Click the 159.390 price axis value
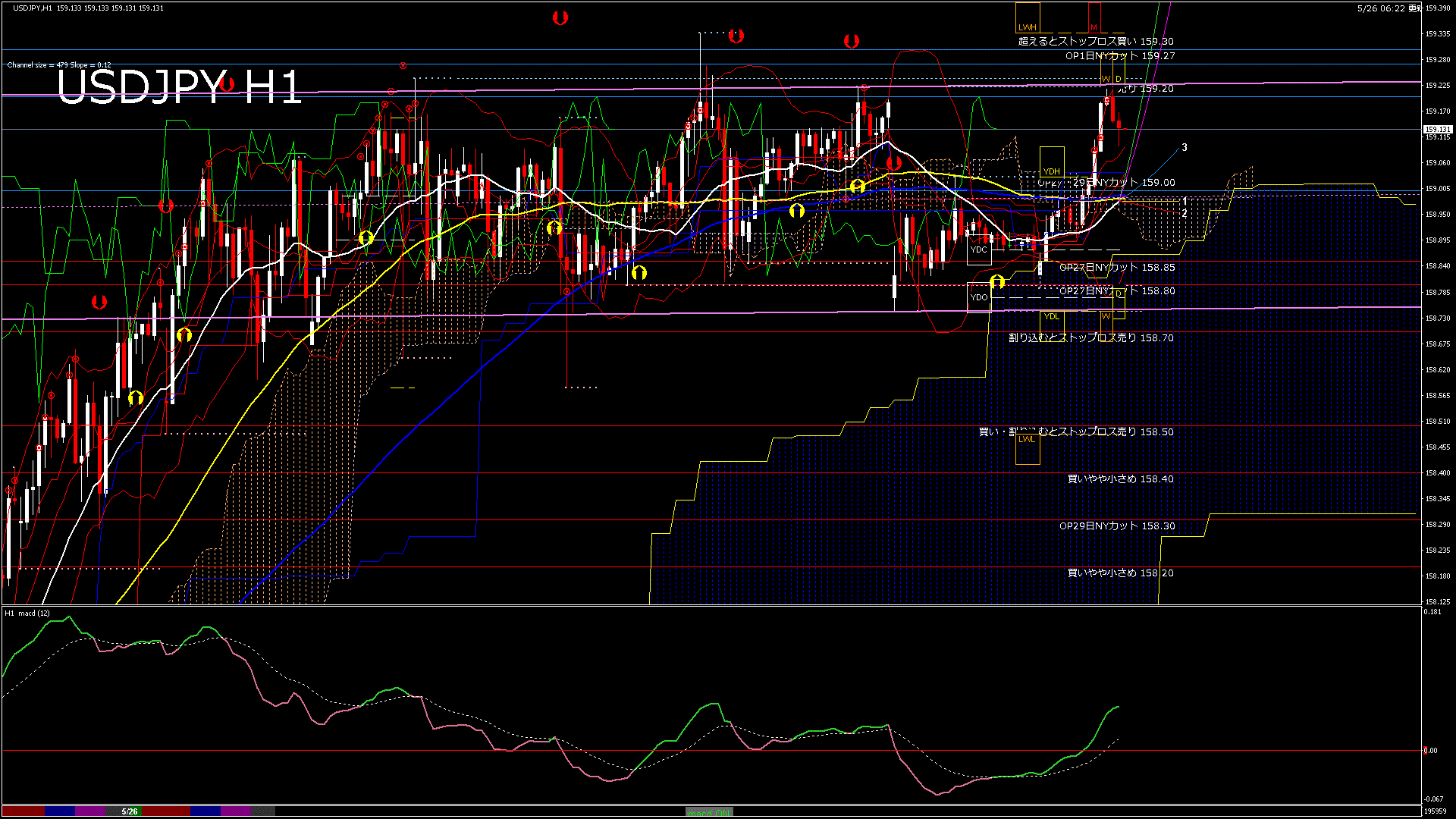This screenshot has height=819, width=1456. [x=1438, y=8]
